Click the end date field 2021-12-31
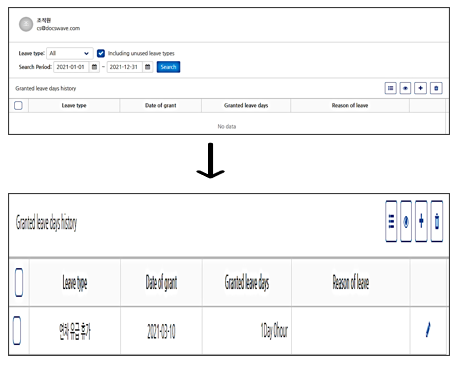459x372 pixels. coord(125,67)
